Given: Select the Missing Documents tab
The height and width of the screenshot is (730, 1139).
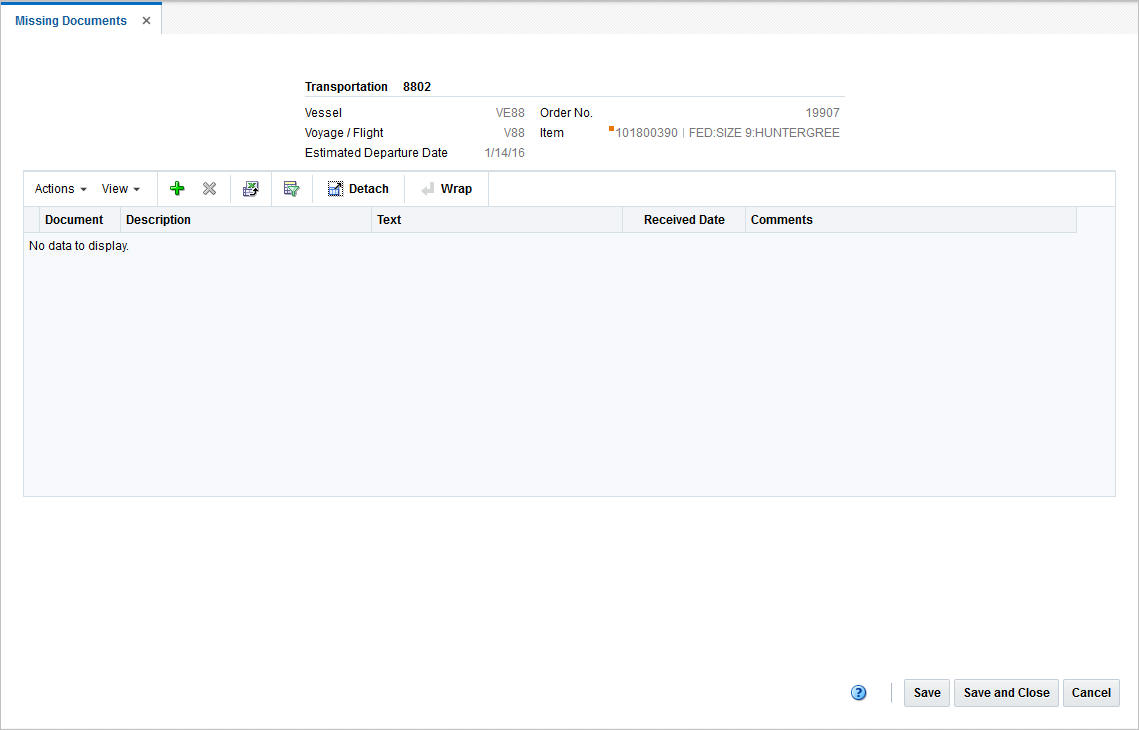Looking at the screenshot, I should tap(70, 20).
